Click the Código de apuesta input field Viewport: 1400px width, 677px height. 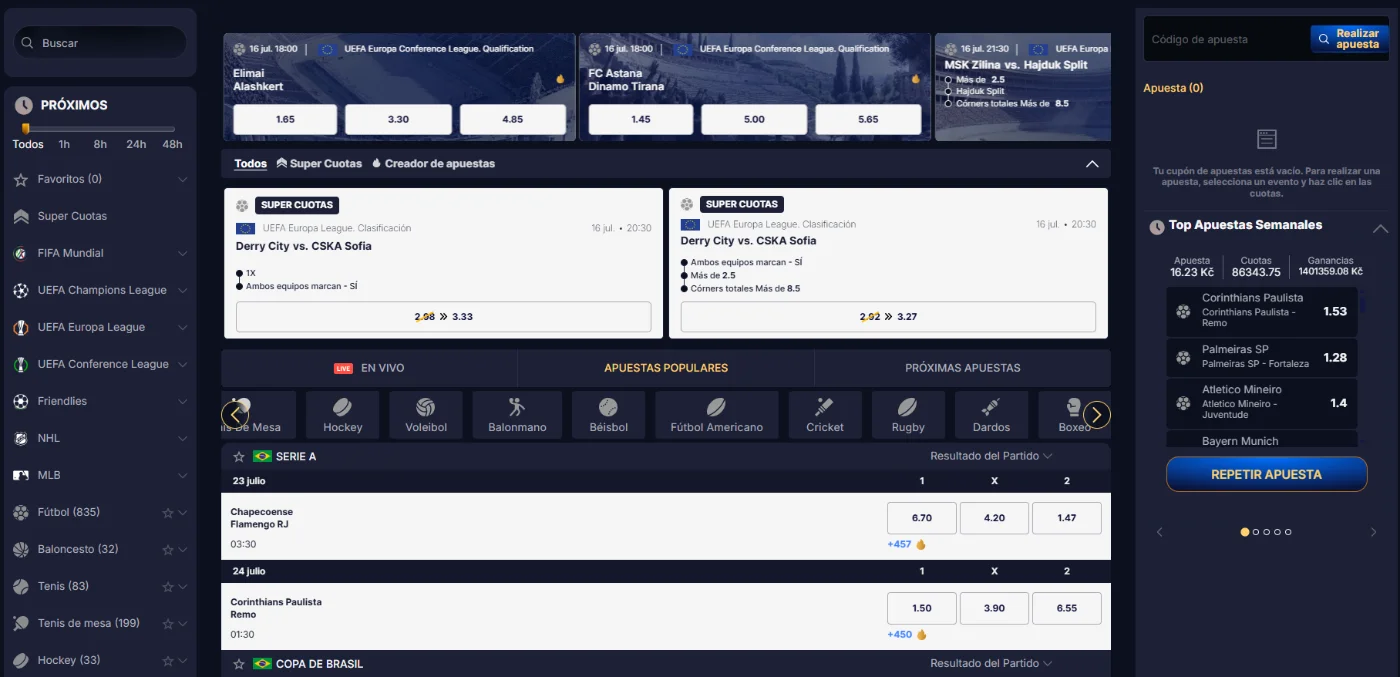pyautogui.click(x=1227, y=39)
